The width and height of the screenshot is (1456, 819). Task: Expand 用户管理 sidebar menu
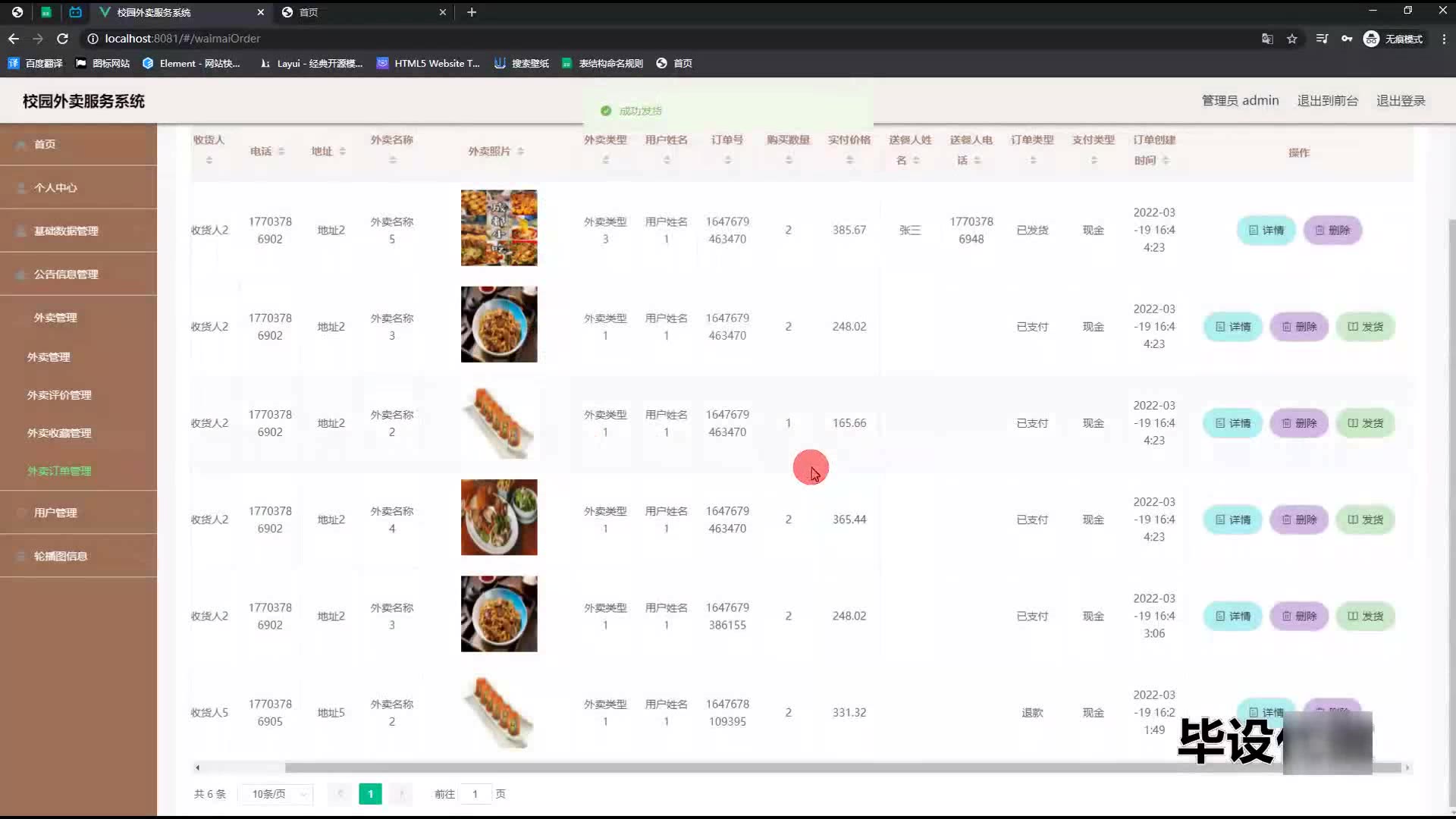pos(55,513)
